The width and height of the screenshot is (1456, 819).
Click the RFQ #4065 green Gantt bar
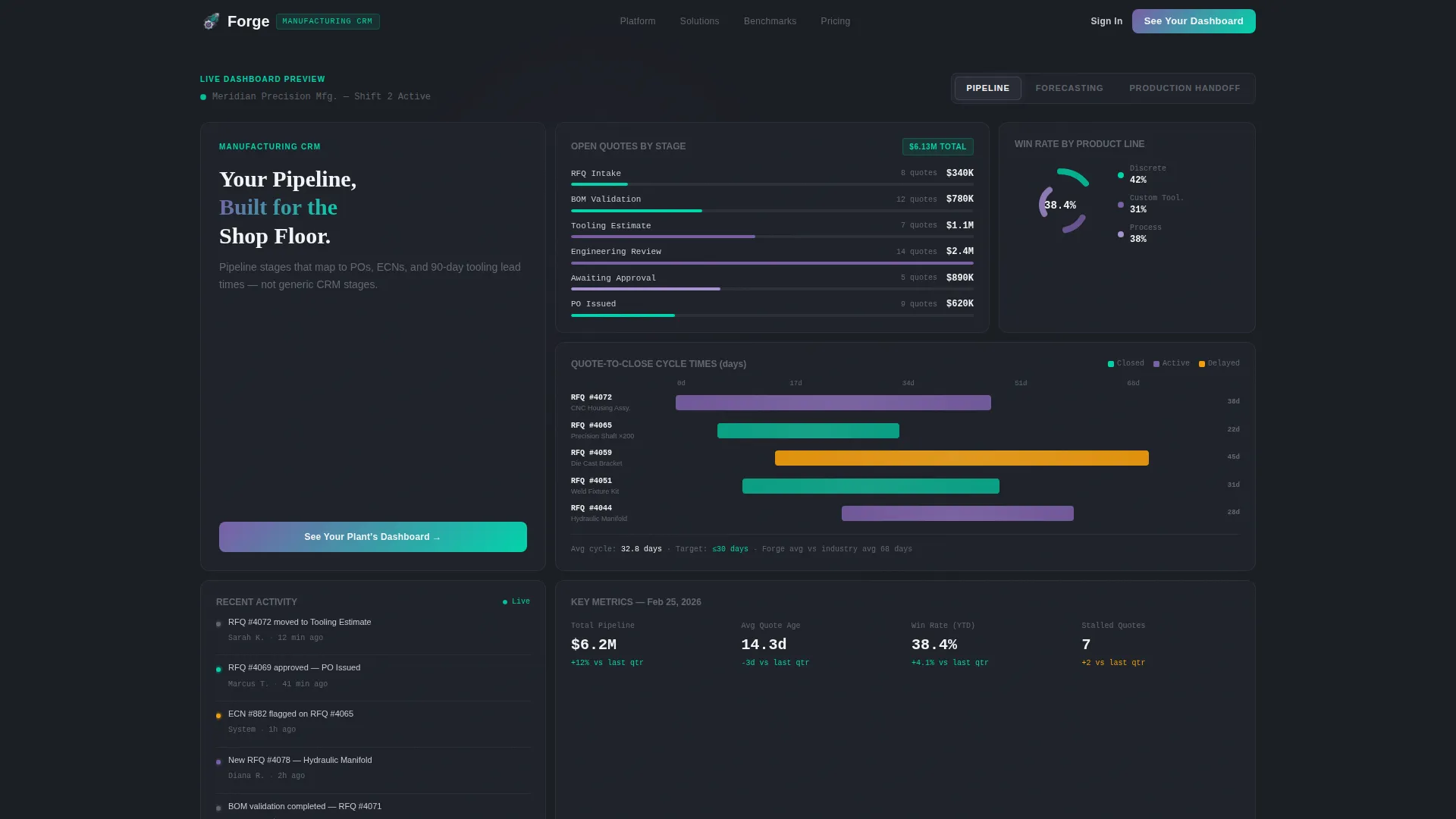point(808,431)
